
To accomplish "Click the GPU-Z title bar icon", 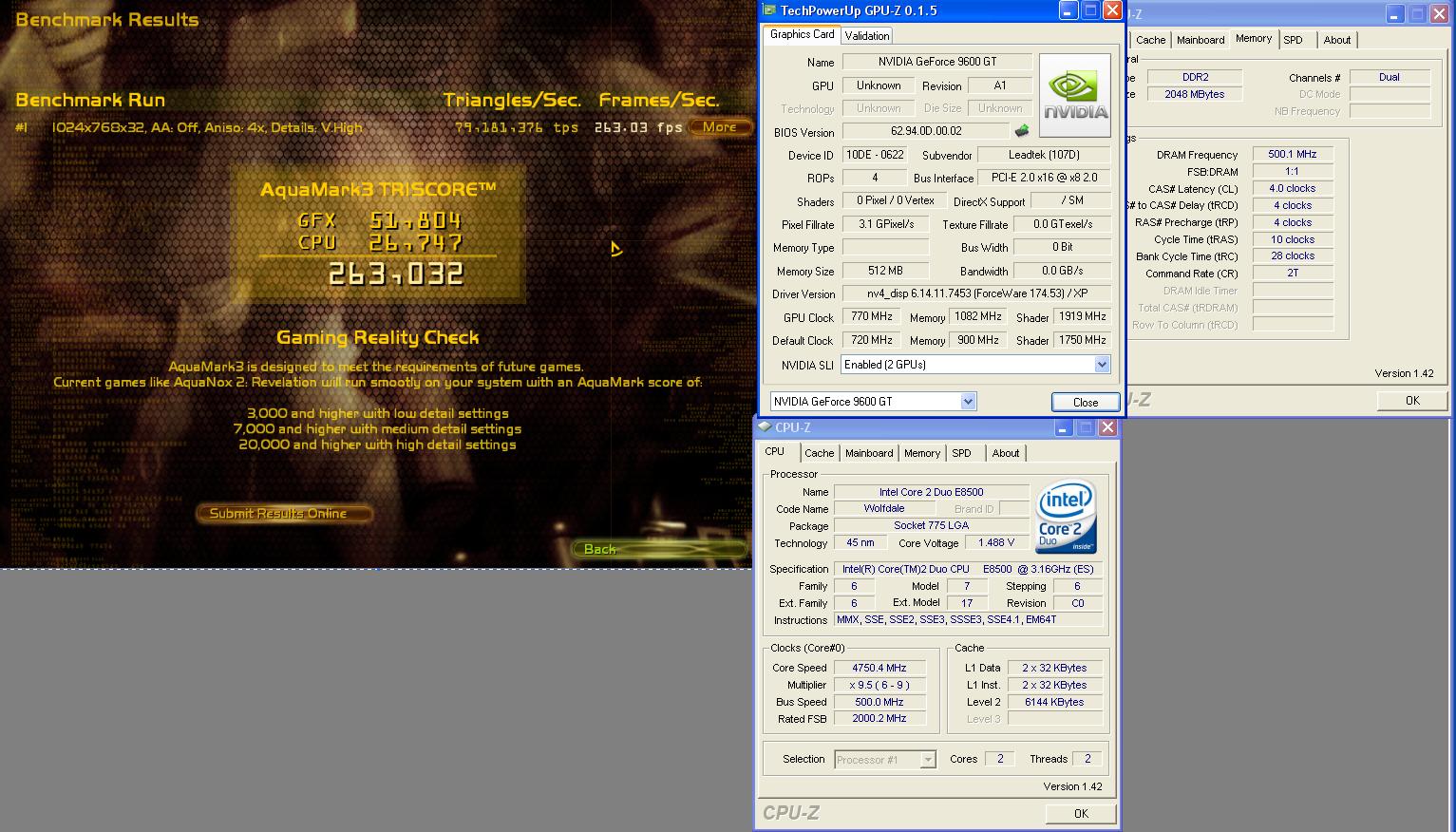I will (770, 10).
